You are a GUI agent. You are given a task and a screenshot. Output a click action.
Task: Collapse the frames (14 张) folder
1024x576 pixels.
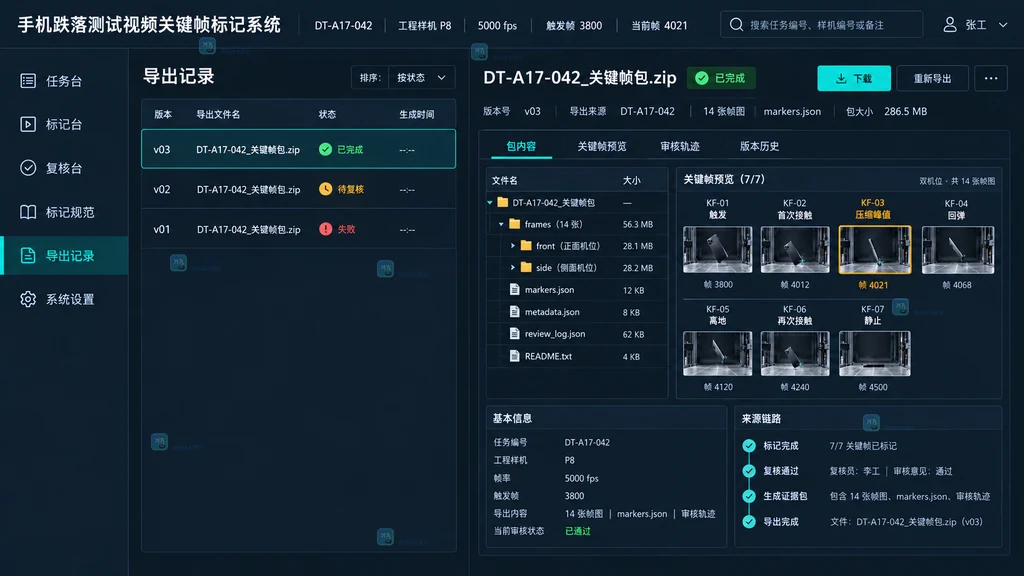click(x=501, y=224)
